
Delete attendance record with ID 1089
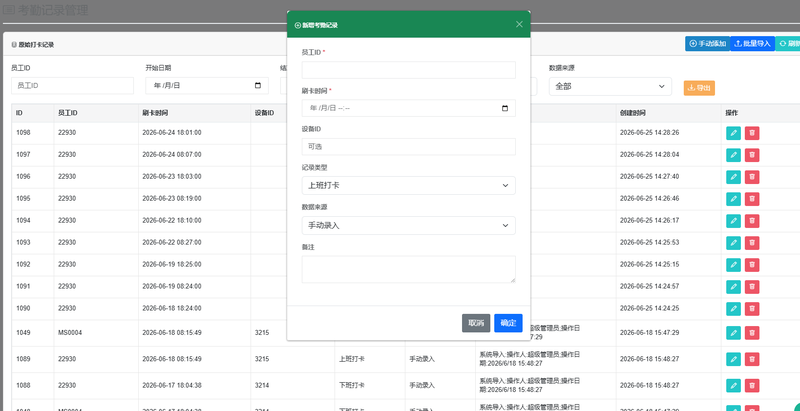tap(752, 359)
